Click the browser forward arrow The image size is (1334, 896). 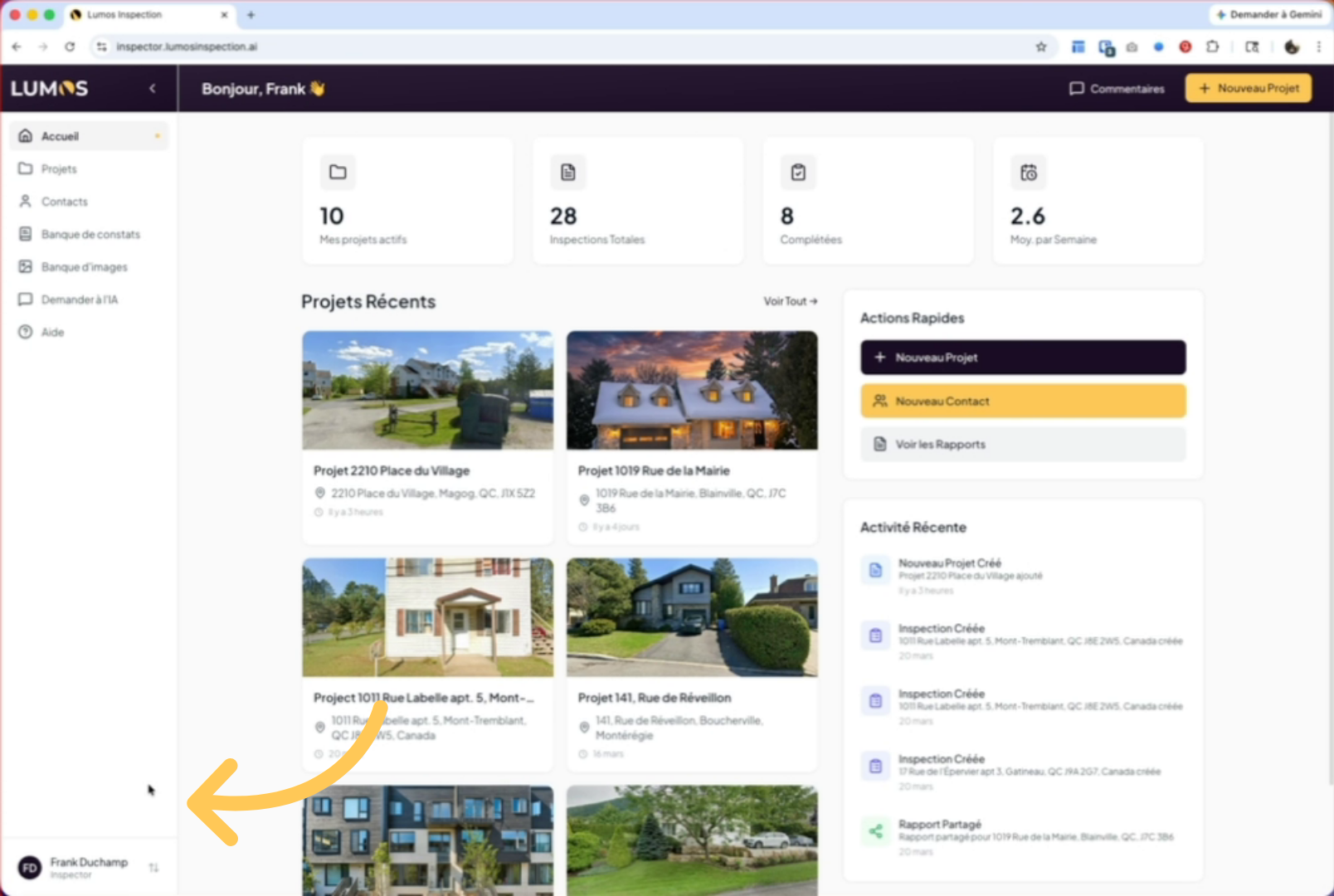tap(43, 46)
